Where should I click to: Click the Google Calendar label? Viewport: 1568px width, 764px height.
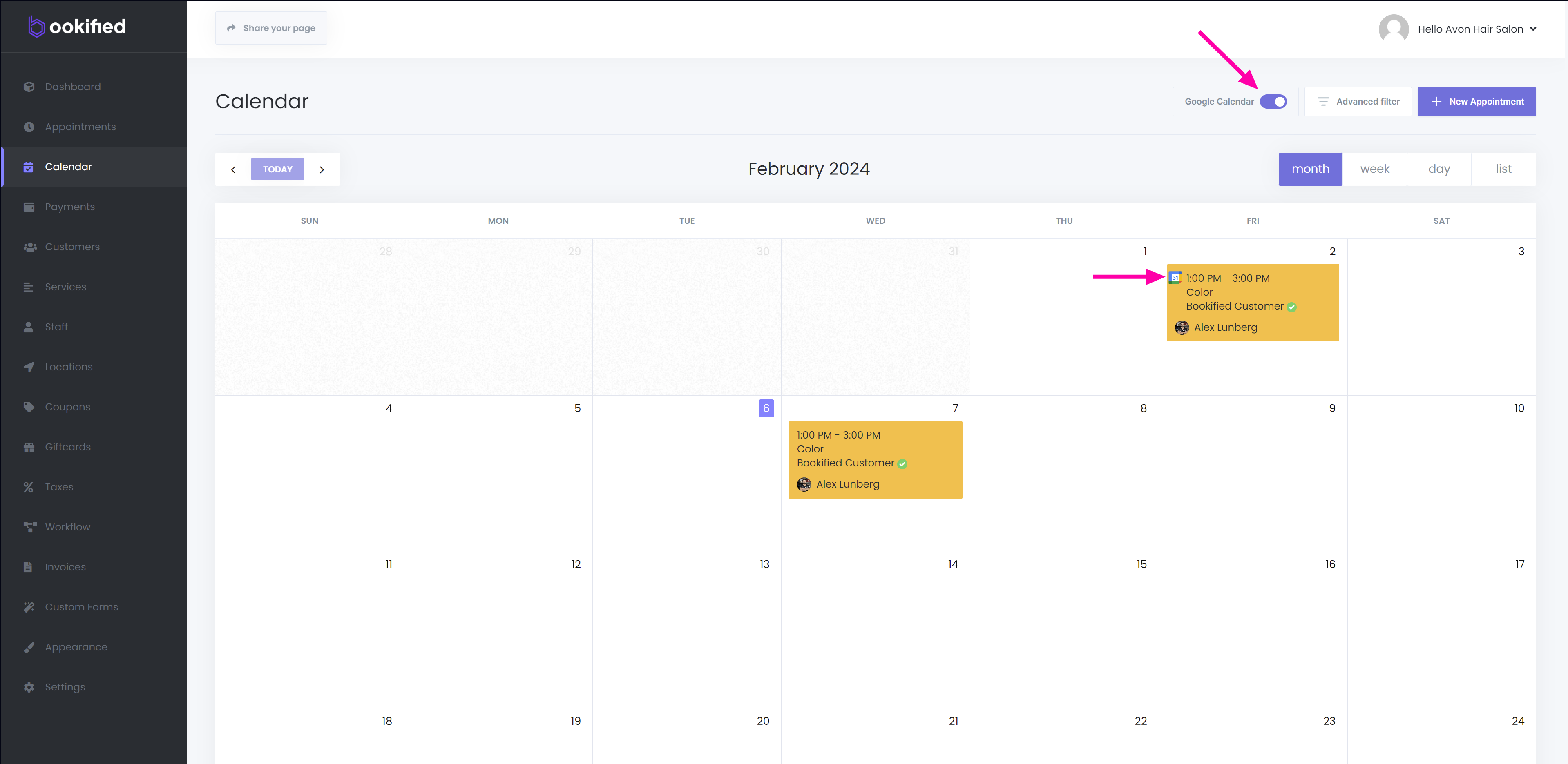1219,102
